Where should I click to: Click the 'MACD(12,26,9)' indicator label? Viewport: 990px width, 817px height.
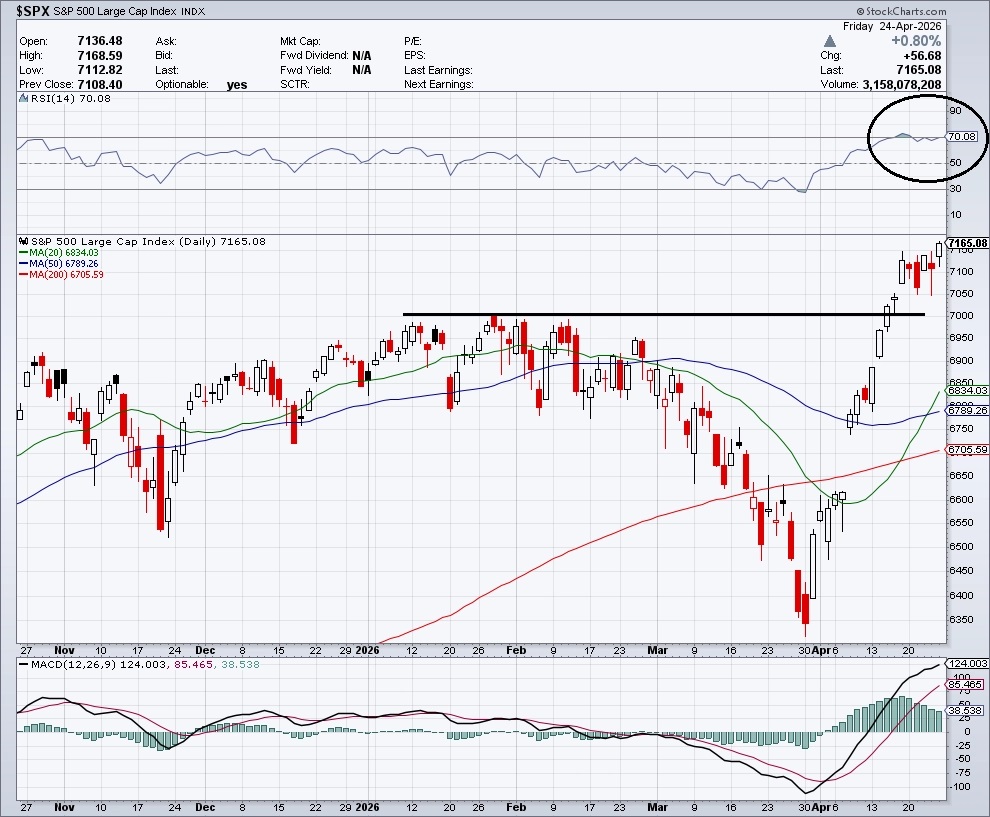73,664
